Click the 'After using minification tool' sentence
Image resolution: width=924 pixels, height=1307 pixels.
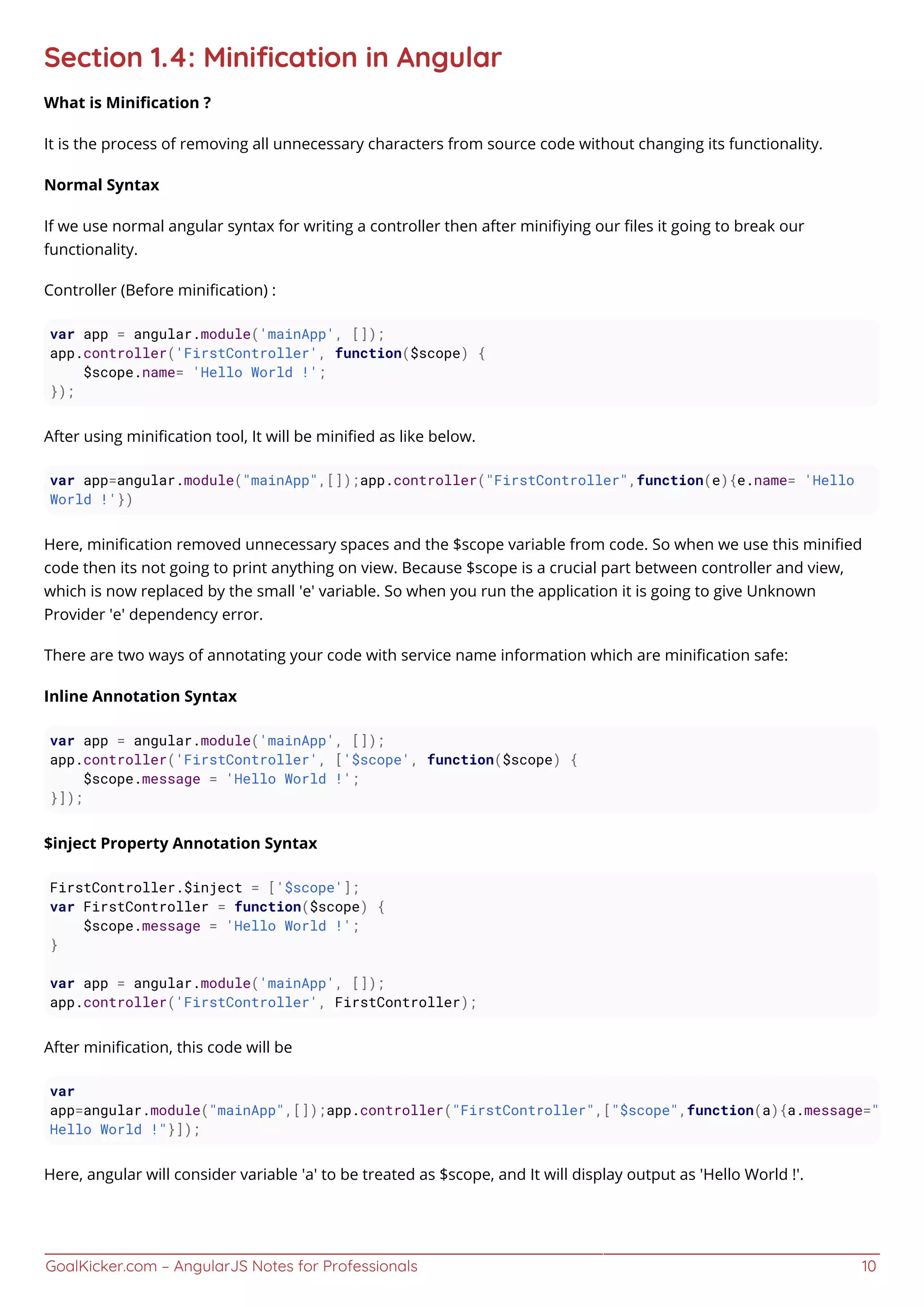[259, 436]
